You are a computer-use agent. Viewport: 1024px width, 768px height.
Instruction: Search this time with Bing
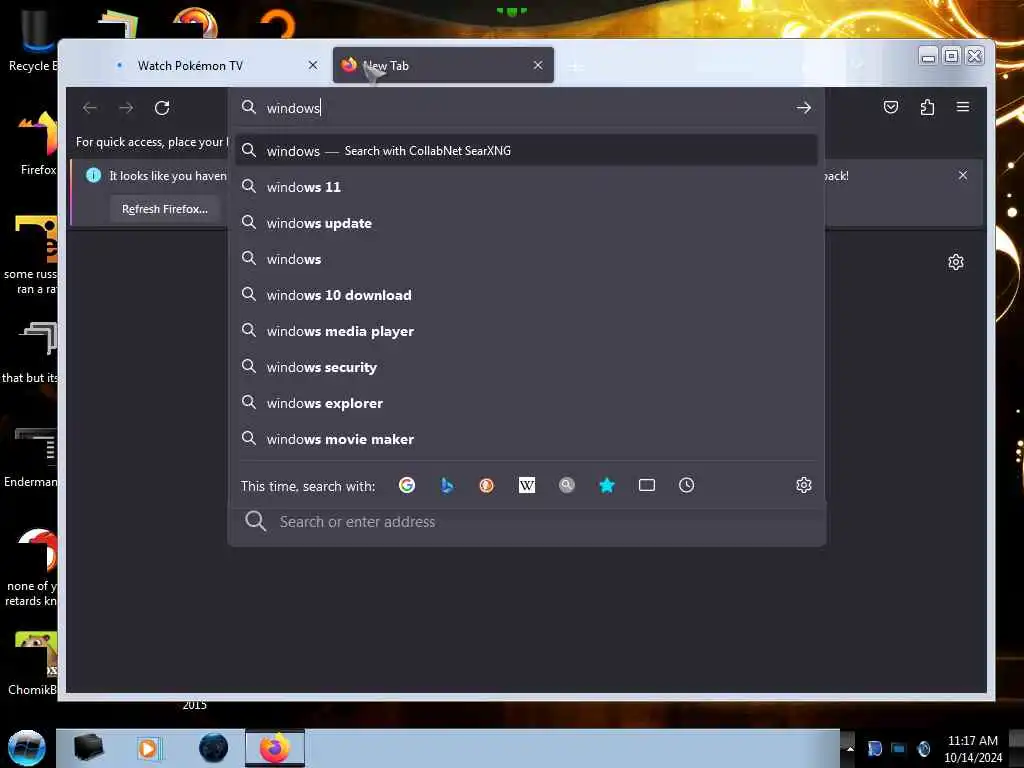(447, 485)
